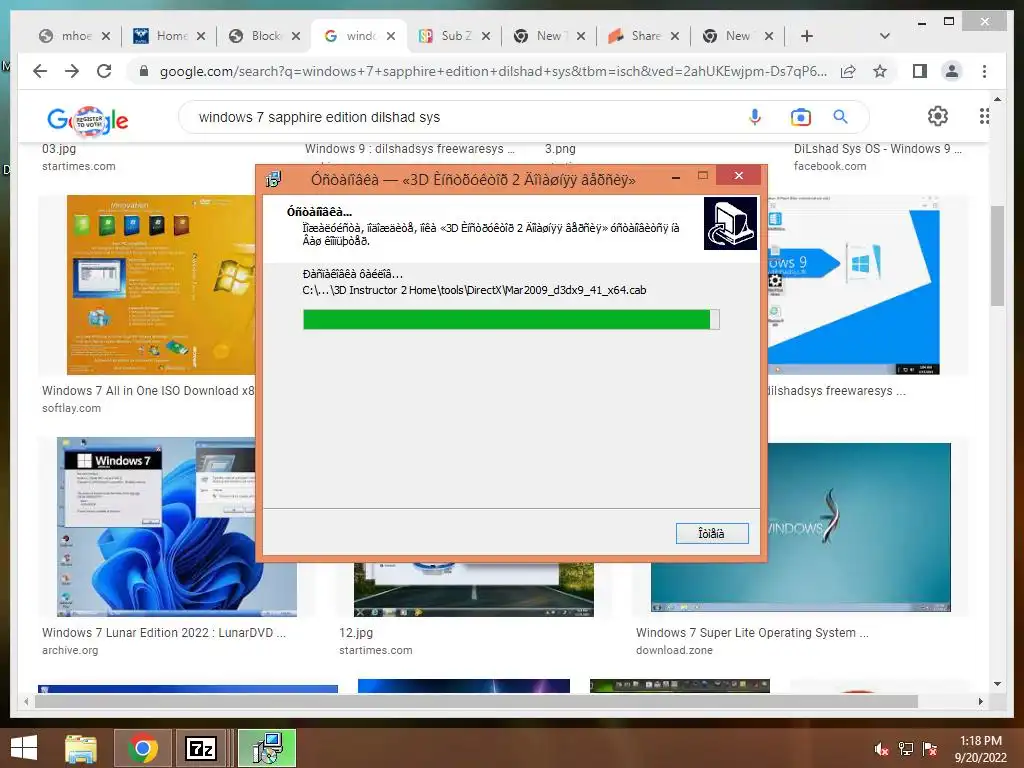
Task: Click the horizontal scrollbar thumb
Action: (x=476, y=701)
